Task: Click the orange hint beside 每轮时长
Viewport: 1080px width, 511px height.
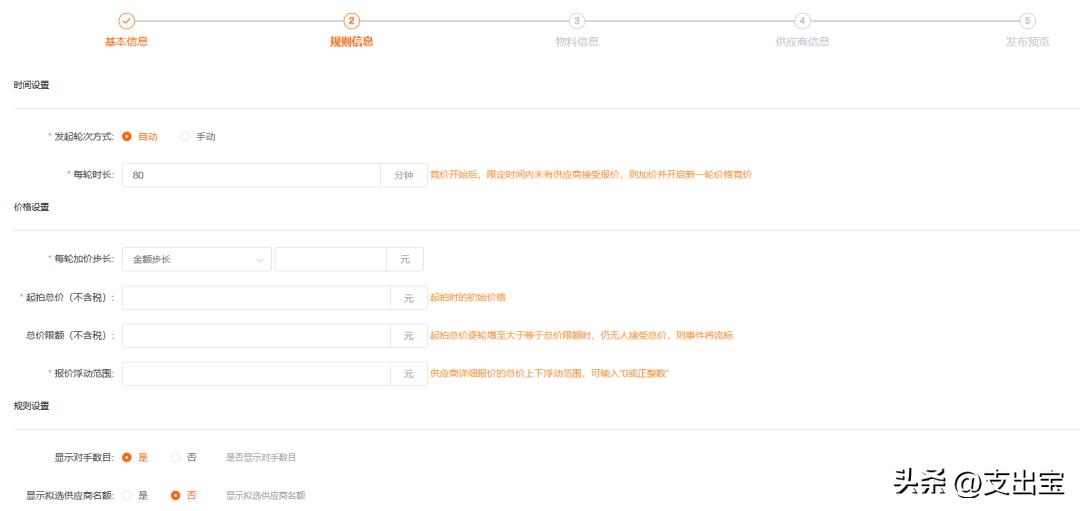Action: coord(591,175)
